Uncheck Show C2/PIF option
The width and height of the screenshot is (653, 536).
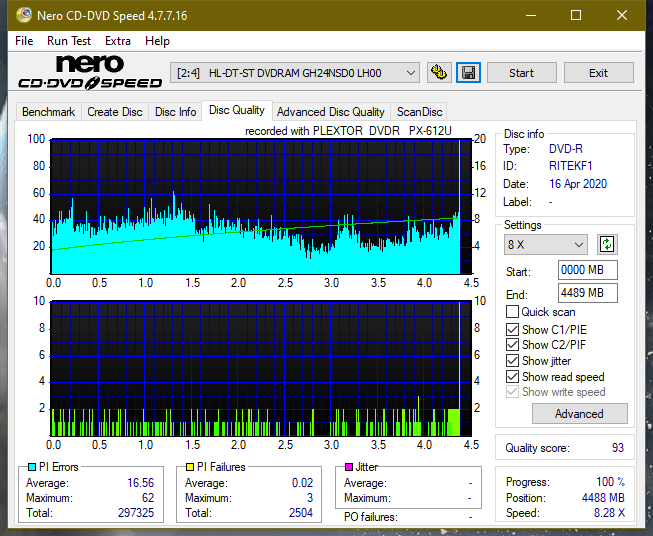tap(512, 345)
